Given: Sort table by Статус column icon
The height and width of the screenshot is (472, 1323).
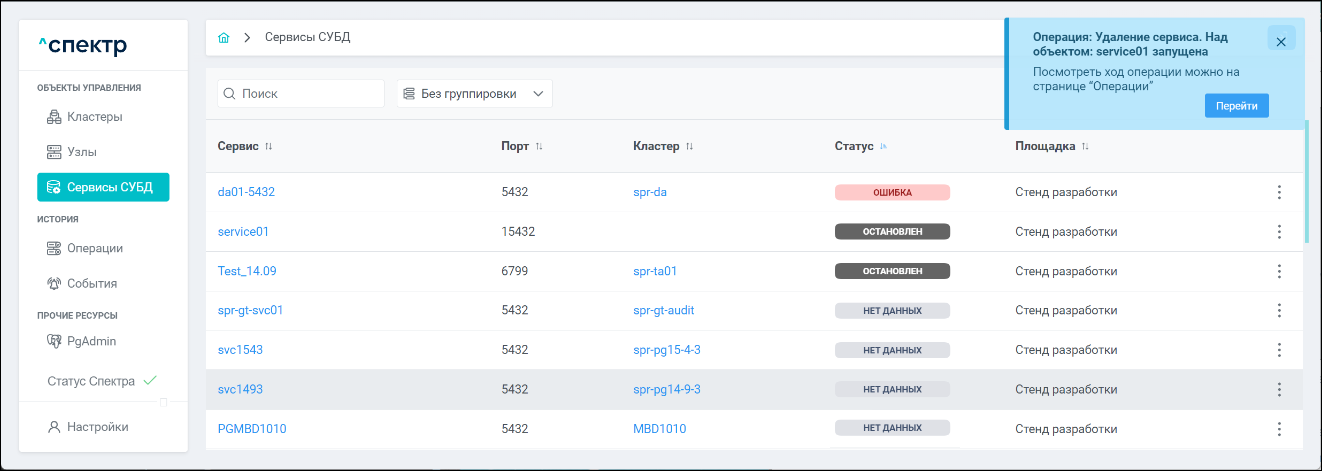Looking at the screenshot, I should coord(883,147).
